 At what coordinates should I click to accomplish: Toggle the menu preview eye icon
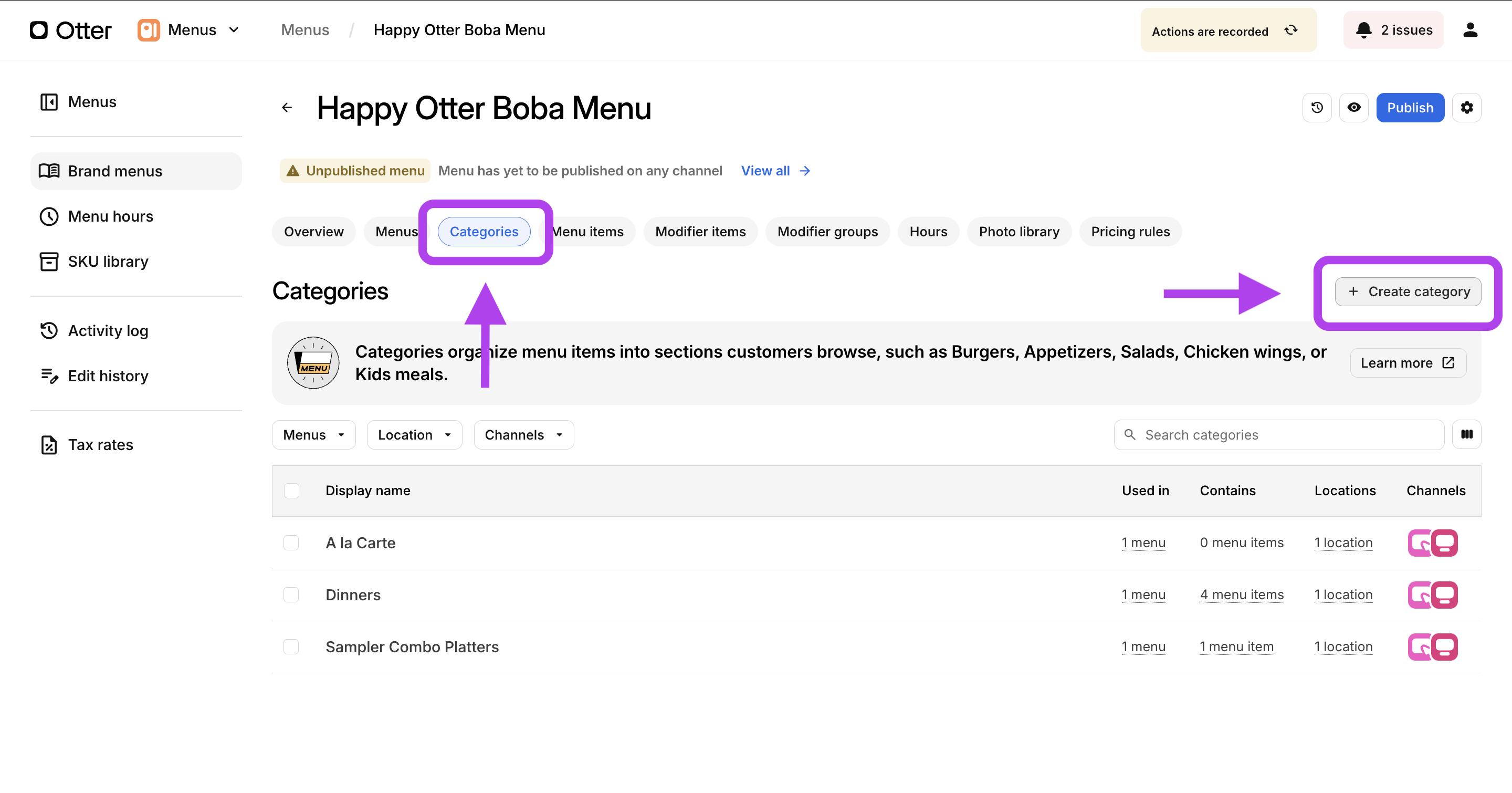pyautogui.click(x=1354, y=108)
